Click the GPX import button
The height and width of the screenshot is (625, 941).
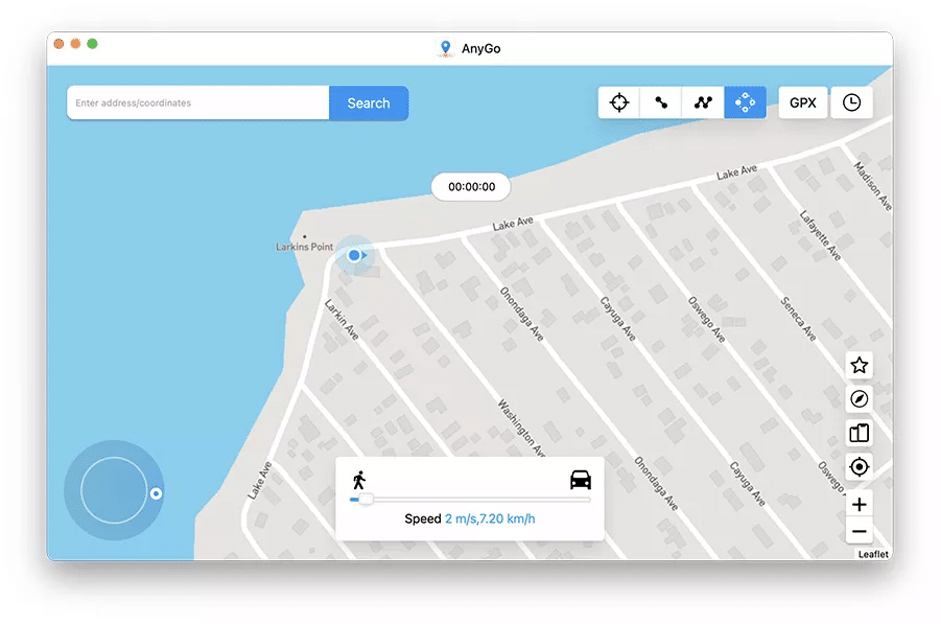803,102
